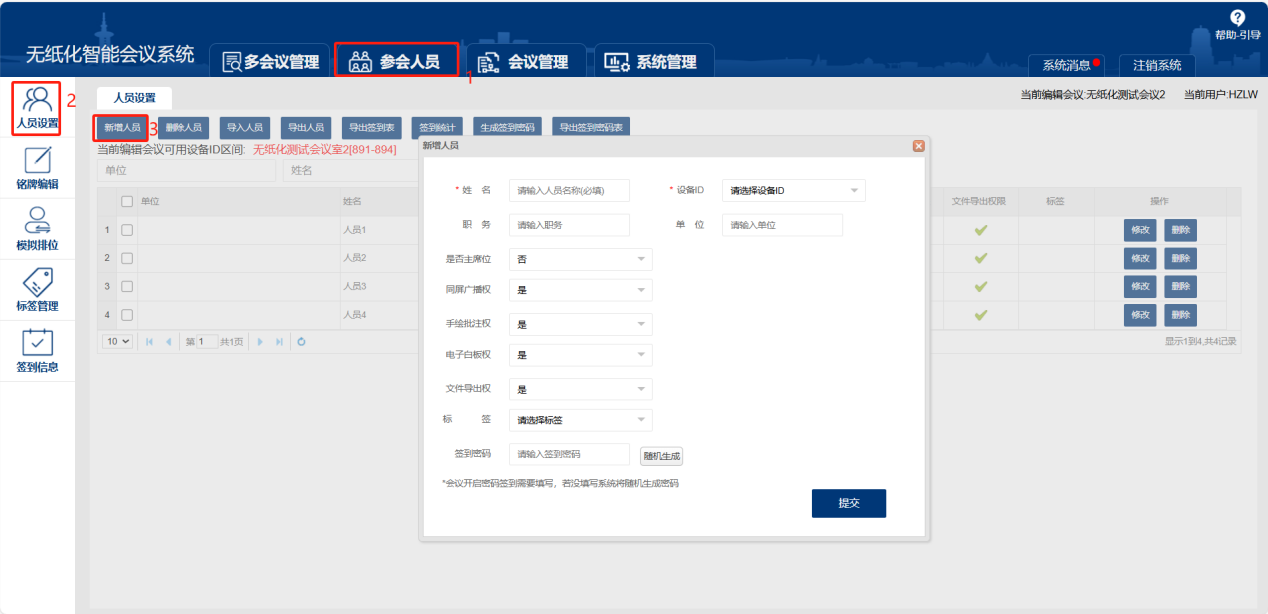Viewport: 1268px width, 614px height.
Task: Go to the next page arrow
Action: 261,341
